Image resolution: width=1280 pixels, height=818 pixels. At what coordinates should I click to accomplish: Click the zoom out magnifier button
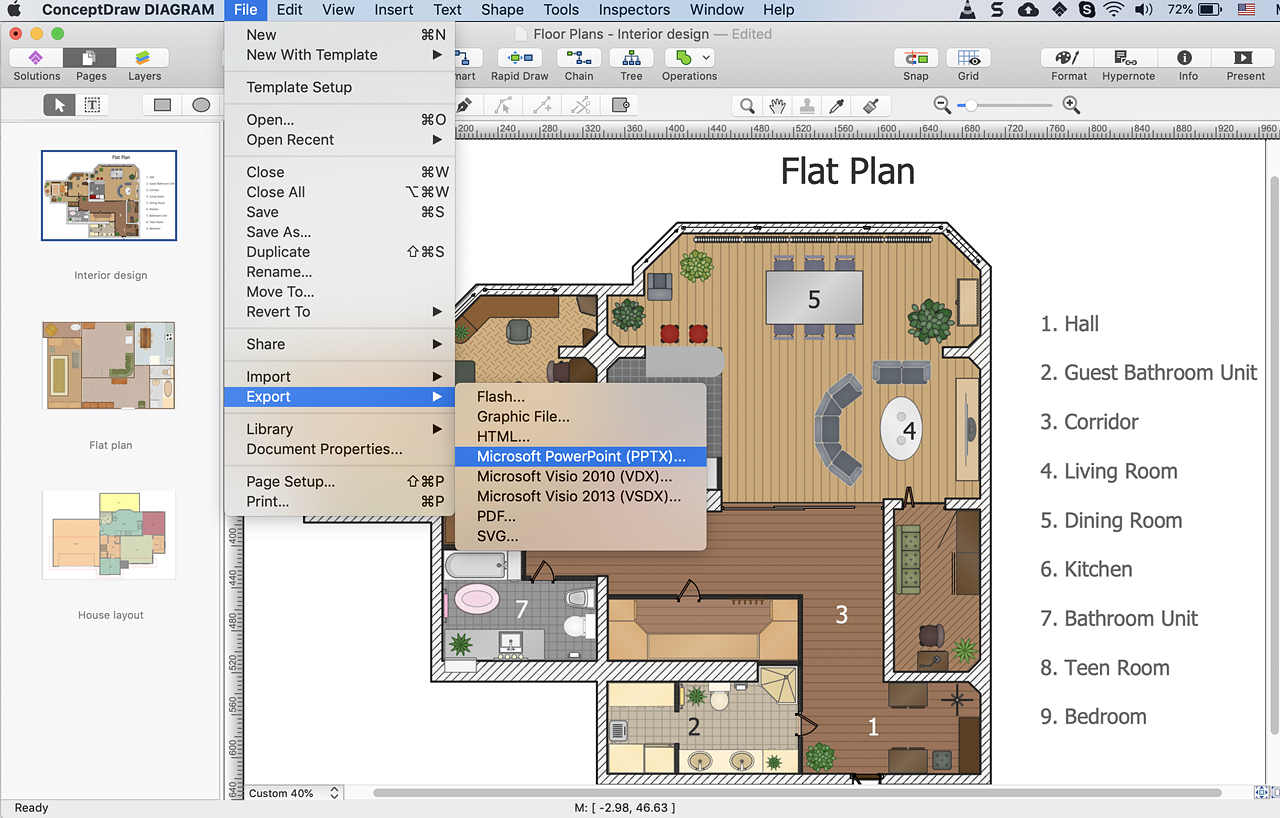941,105
